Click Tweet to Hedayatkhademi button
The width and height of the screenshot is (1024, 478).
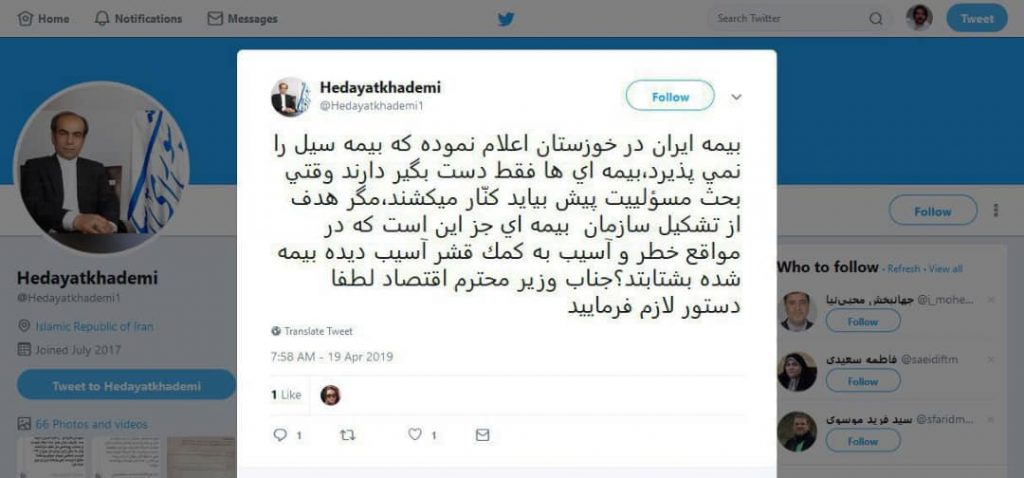126,385
